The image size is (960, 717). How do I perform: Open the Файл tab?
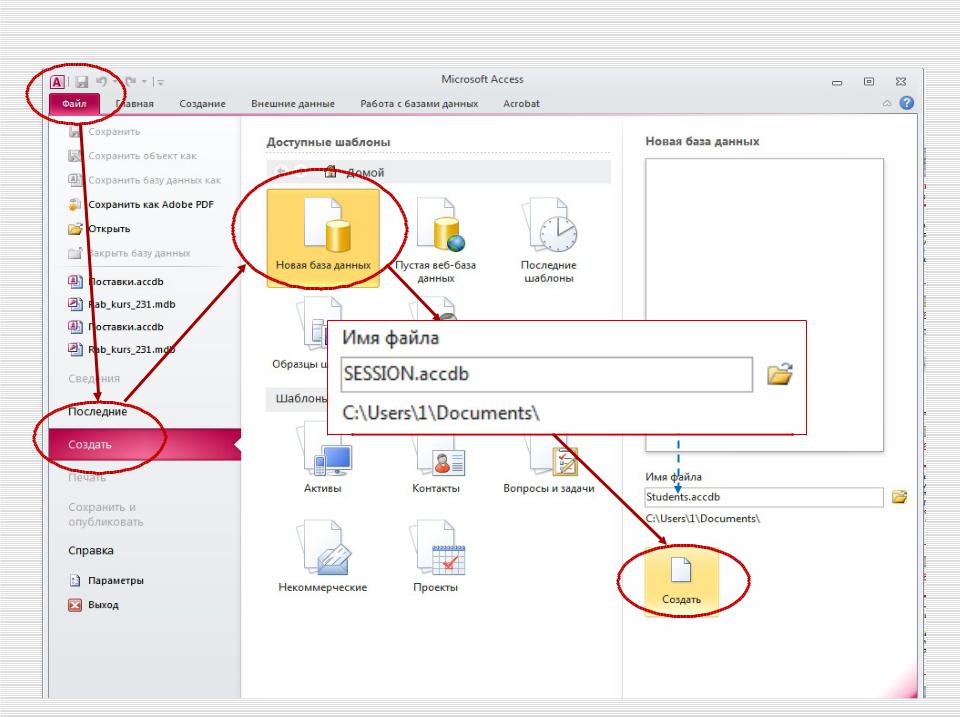point(74,103)
